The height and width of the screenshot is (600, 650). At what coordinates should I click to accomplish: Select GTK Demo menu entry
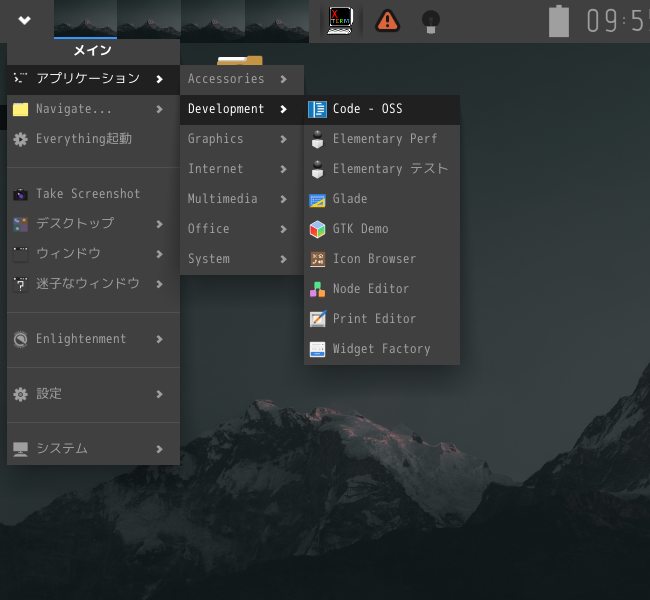point(382,229)
